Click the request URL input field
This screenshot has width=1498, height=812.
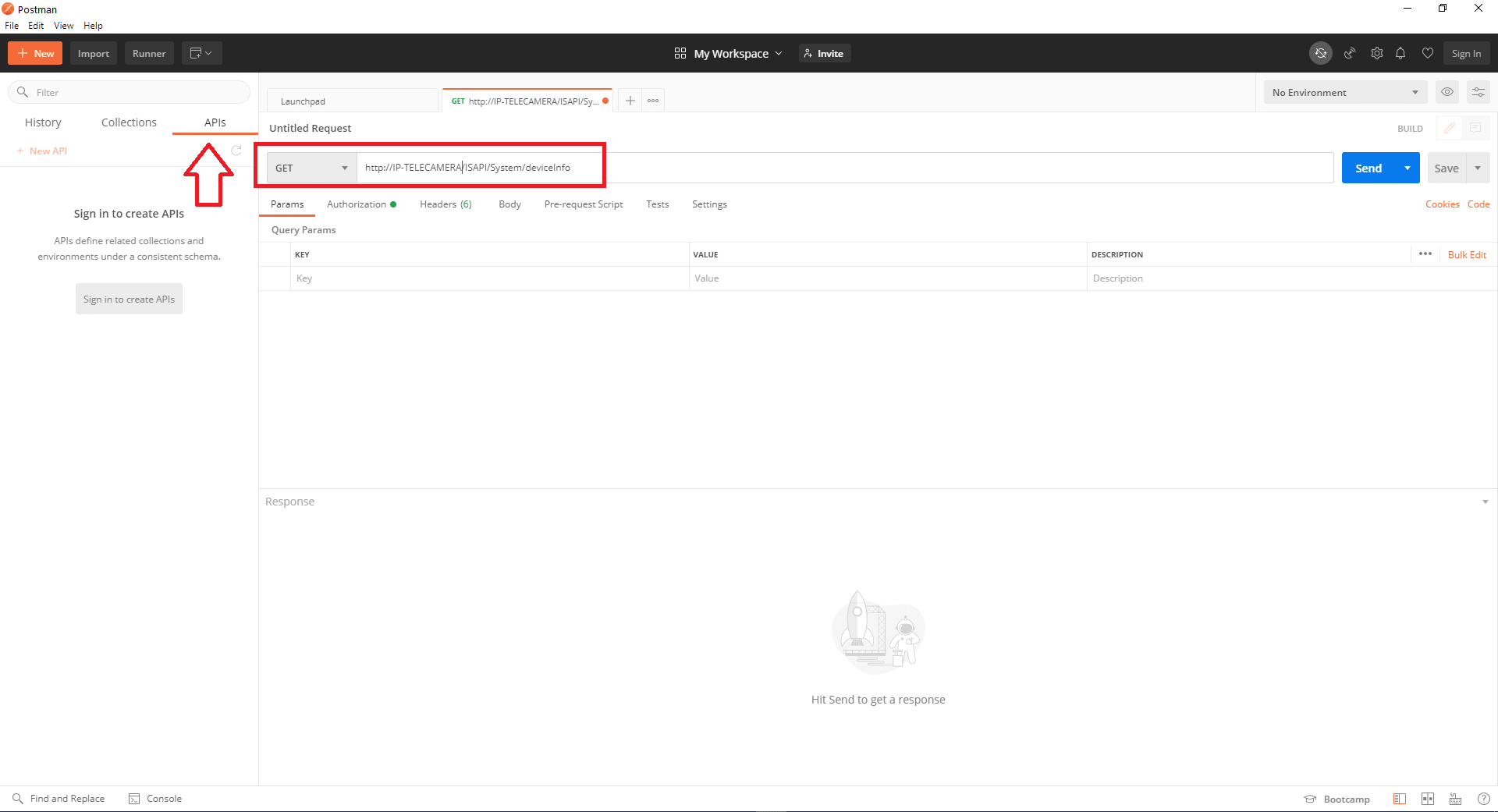point(845,168)
